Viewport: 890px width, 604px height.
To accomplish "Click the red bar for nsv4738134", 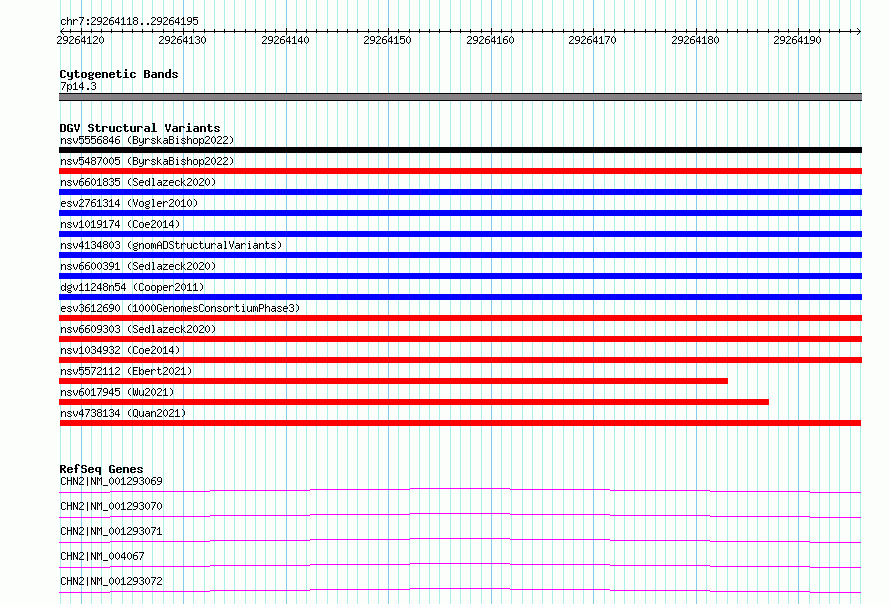I will point(460,423).
